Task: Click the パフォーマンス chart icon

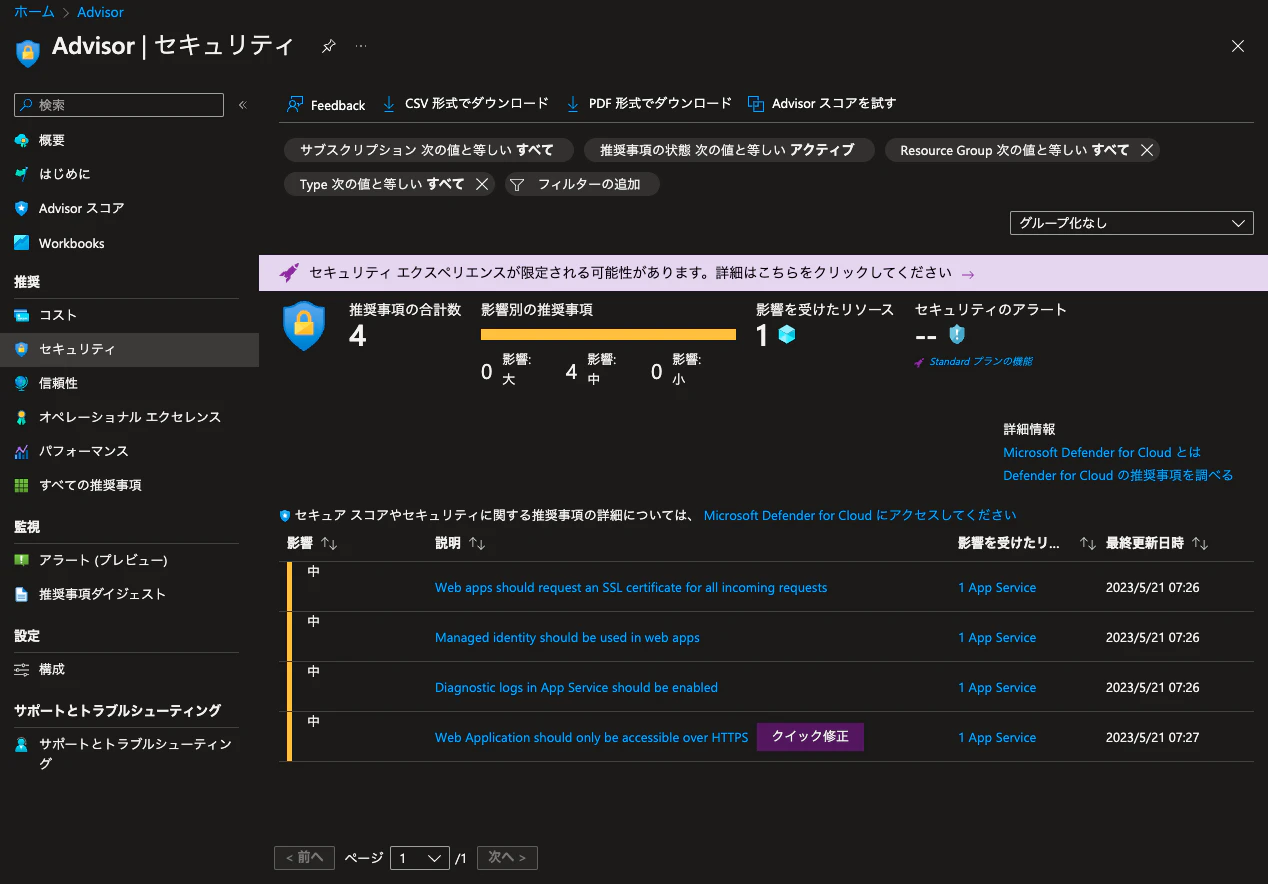Action: [x=22, y=451]
